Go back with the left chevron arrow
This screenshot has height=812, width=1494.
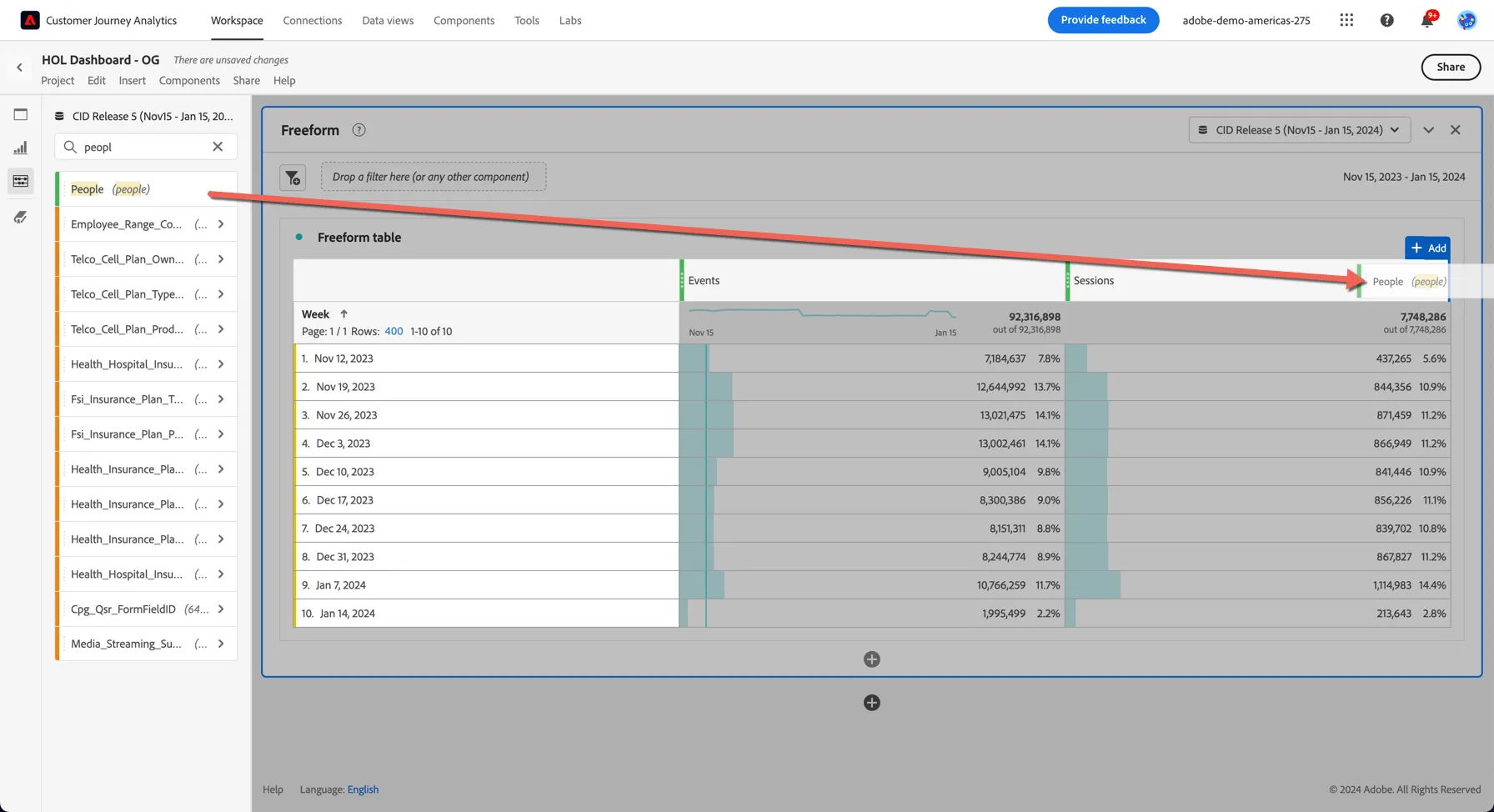pyautogui.click(x=19, y=68)
